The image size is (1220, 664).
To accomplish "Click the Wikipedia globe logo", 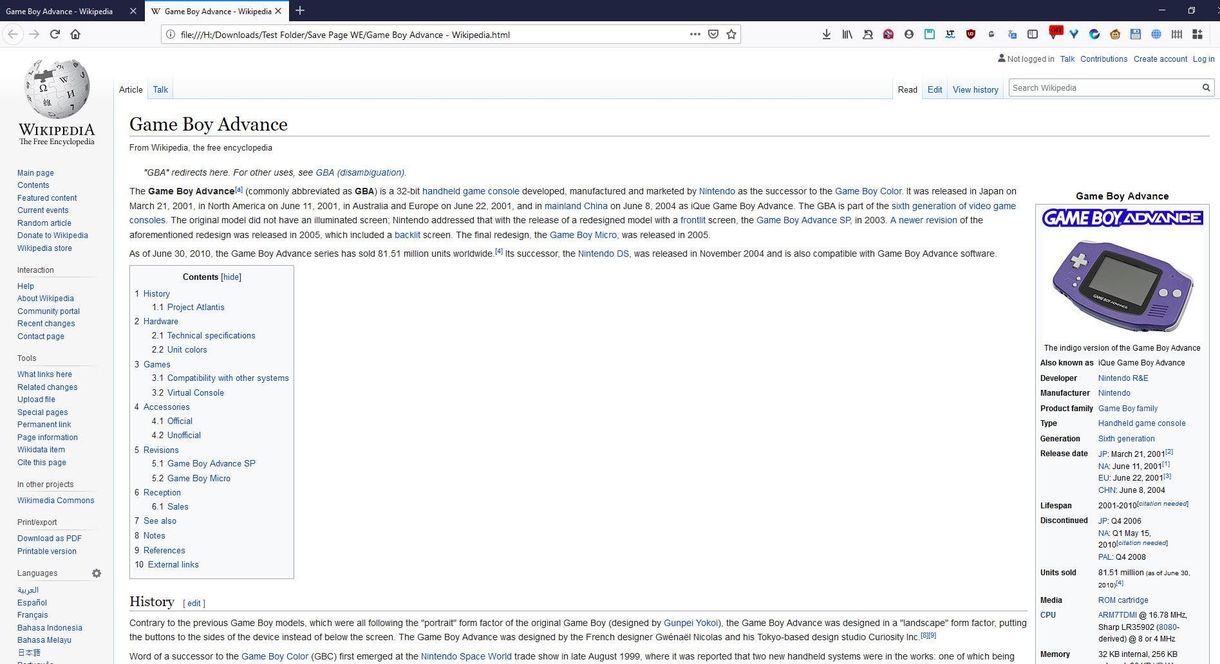I will [x=57, y=87].
